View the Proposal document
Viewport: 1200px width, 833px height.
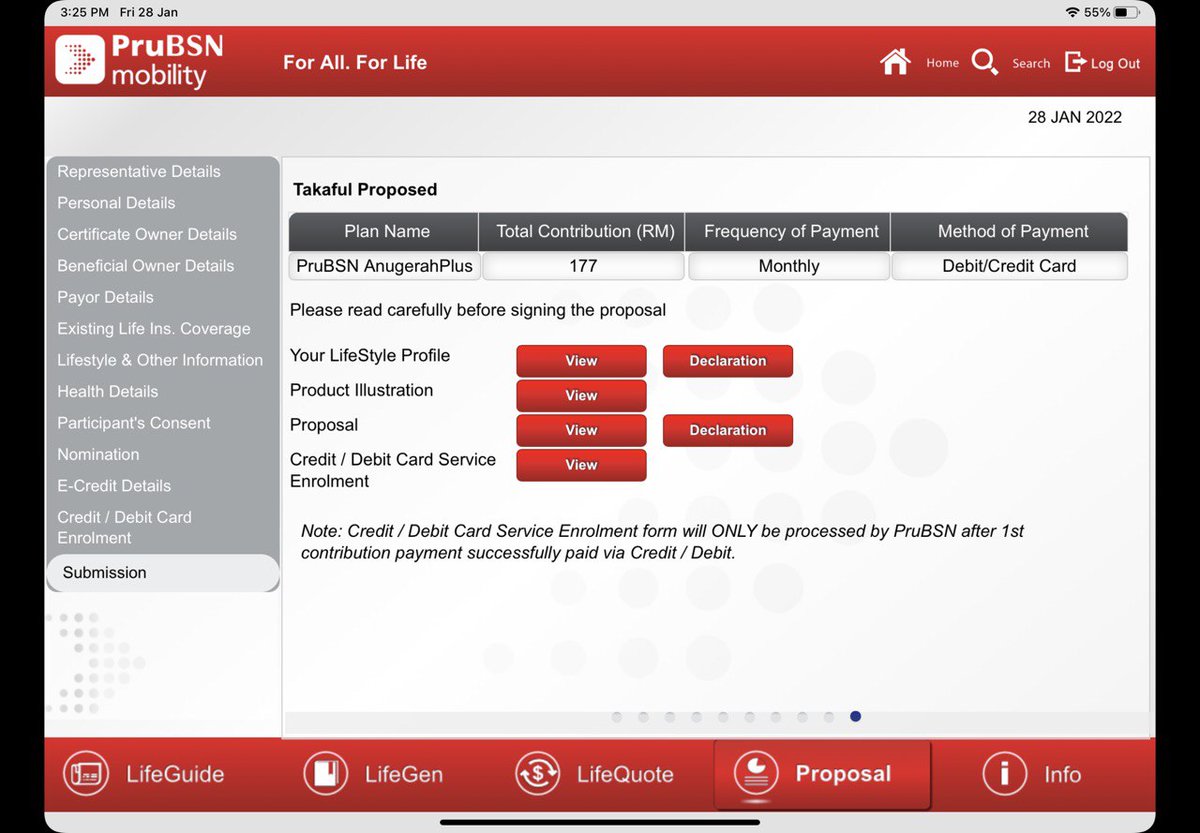(581, 430)
